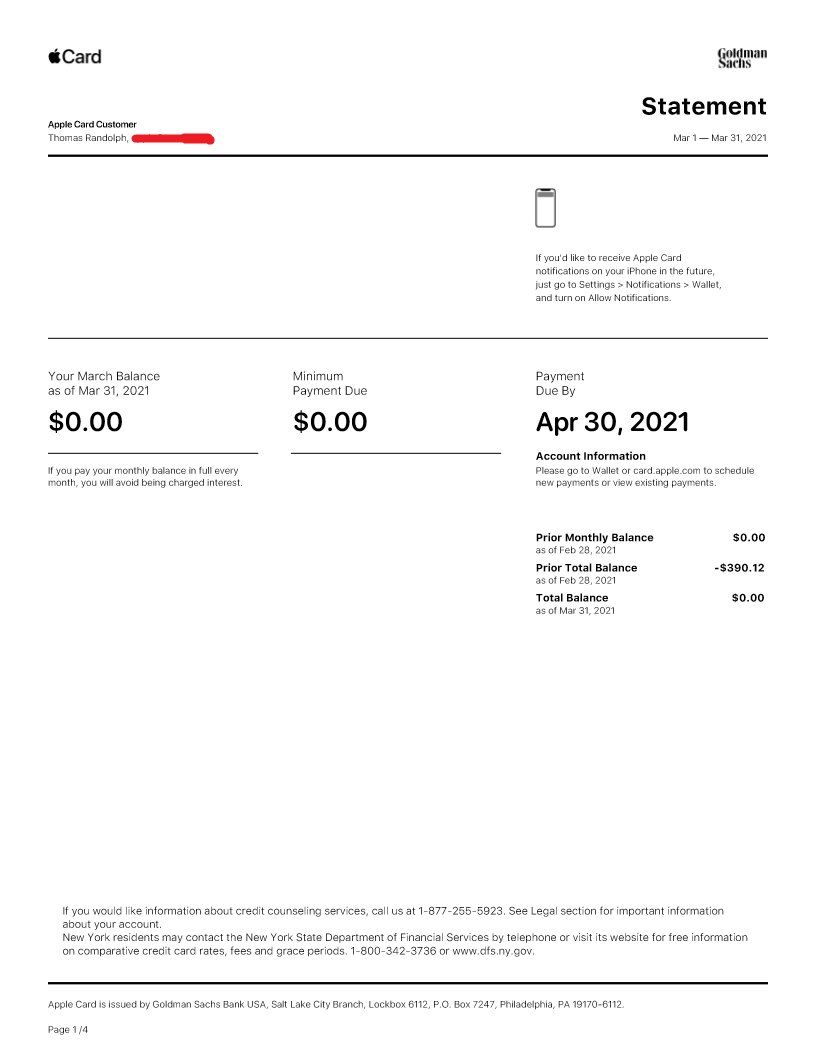The width and height of the screenshot is (816, 1056).
Task: Click the iPhone outline icon
Action: (x=545, y=207)
